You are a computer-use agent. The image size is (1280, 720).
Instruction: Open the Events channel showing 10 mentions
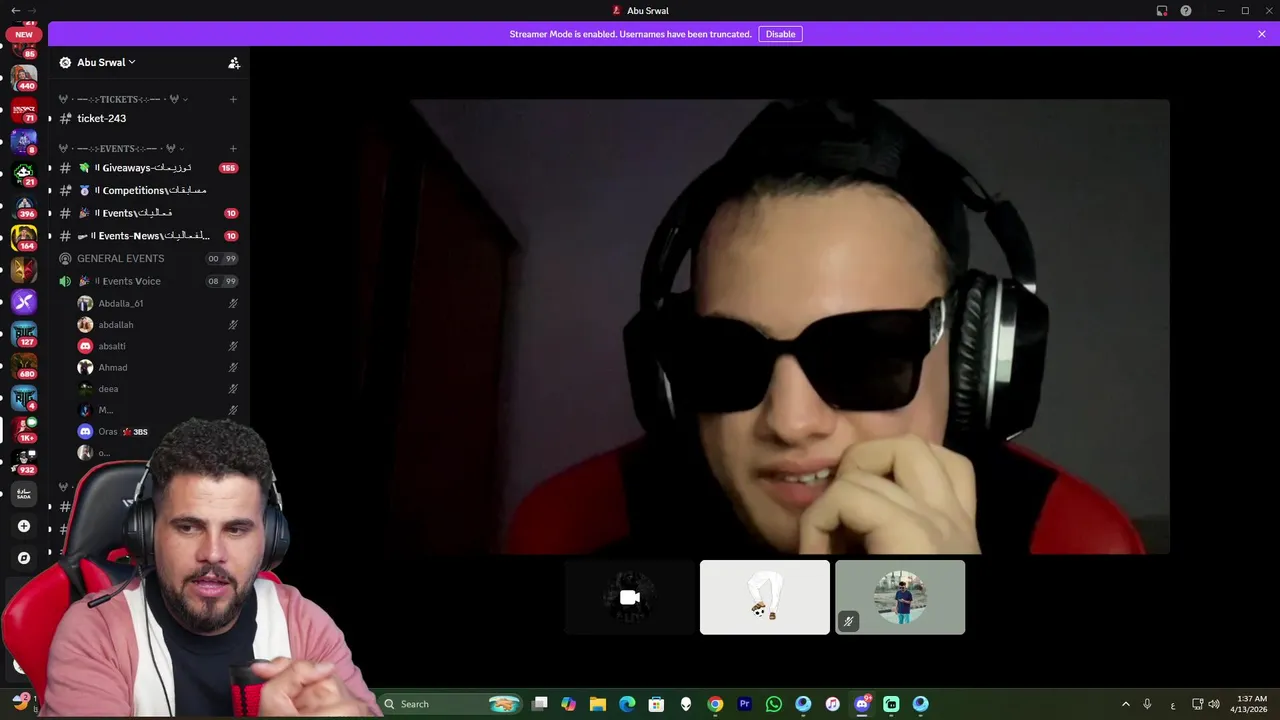point(148,213)
